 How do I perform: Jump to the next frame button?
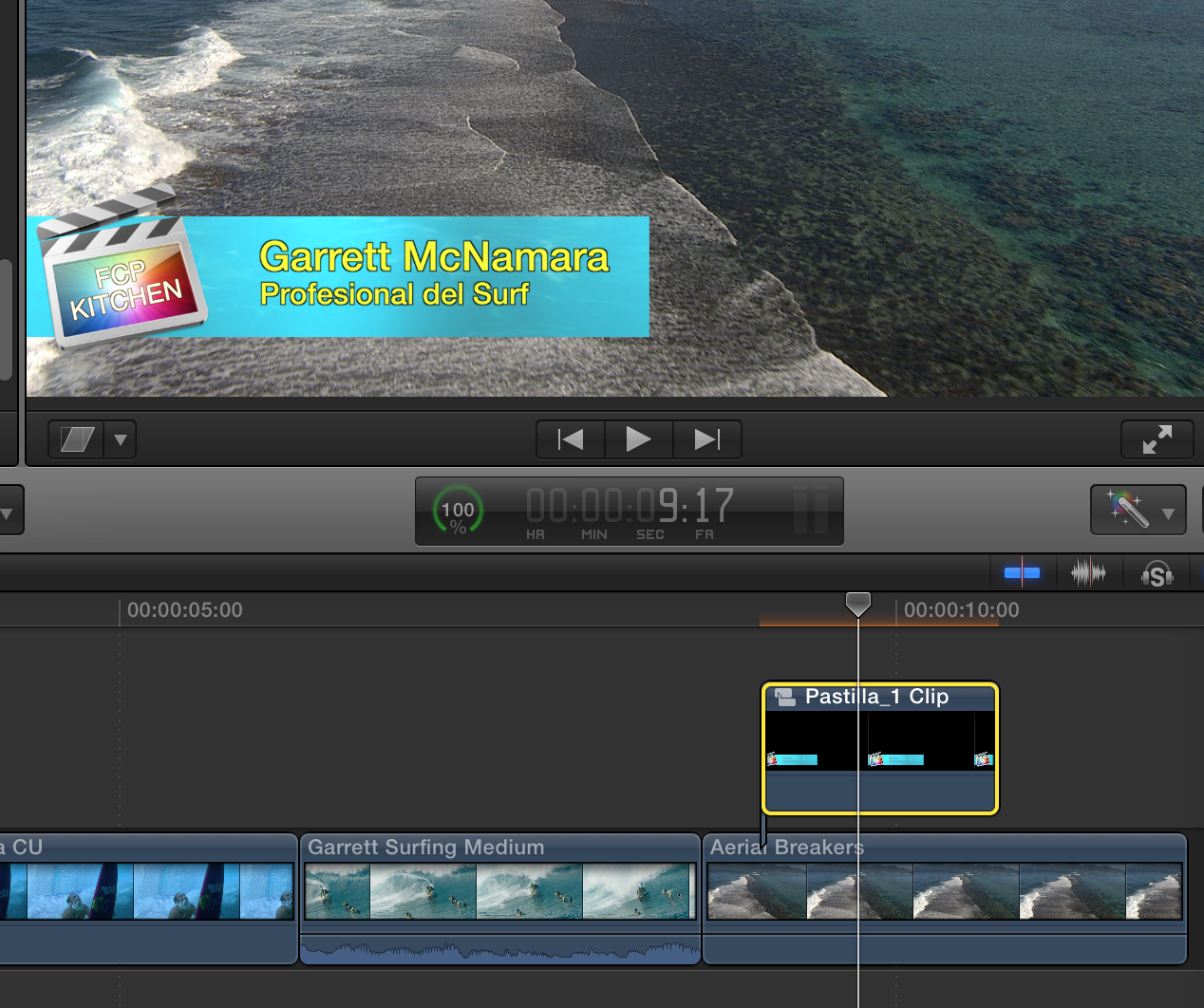point(706,439)
